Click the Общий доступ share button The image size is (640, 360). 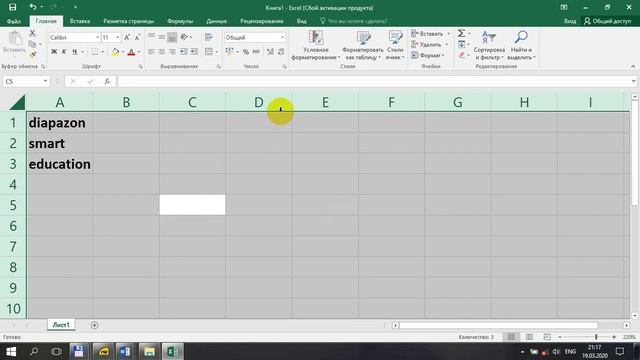(607, 21)
